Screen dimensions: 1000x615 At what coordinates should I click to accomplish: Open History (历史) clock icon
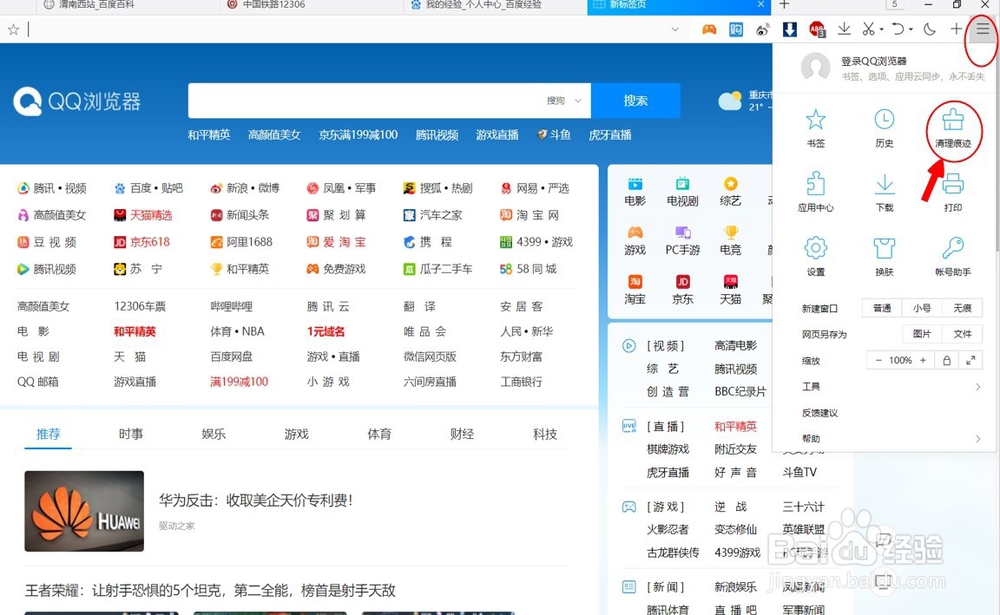pos(884,128)
